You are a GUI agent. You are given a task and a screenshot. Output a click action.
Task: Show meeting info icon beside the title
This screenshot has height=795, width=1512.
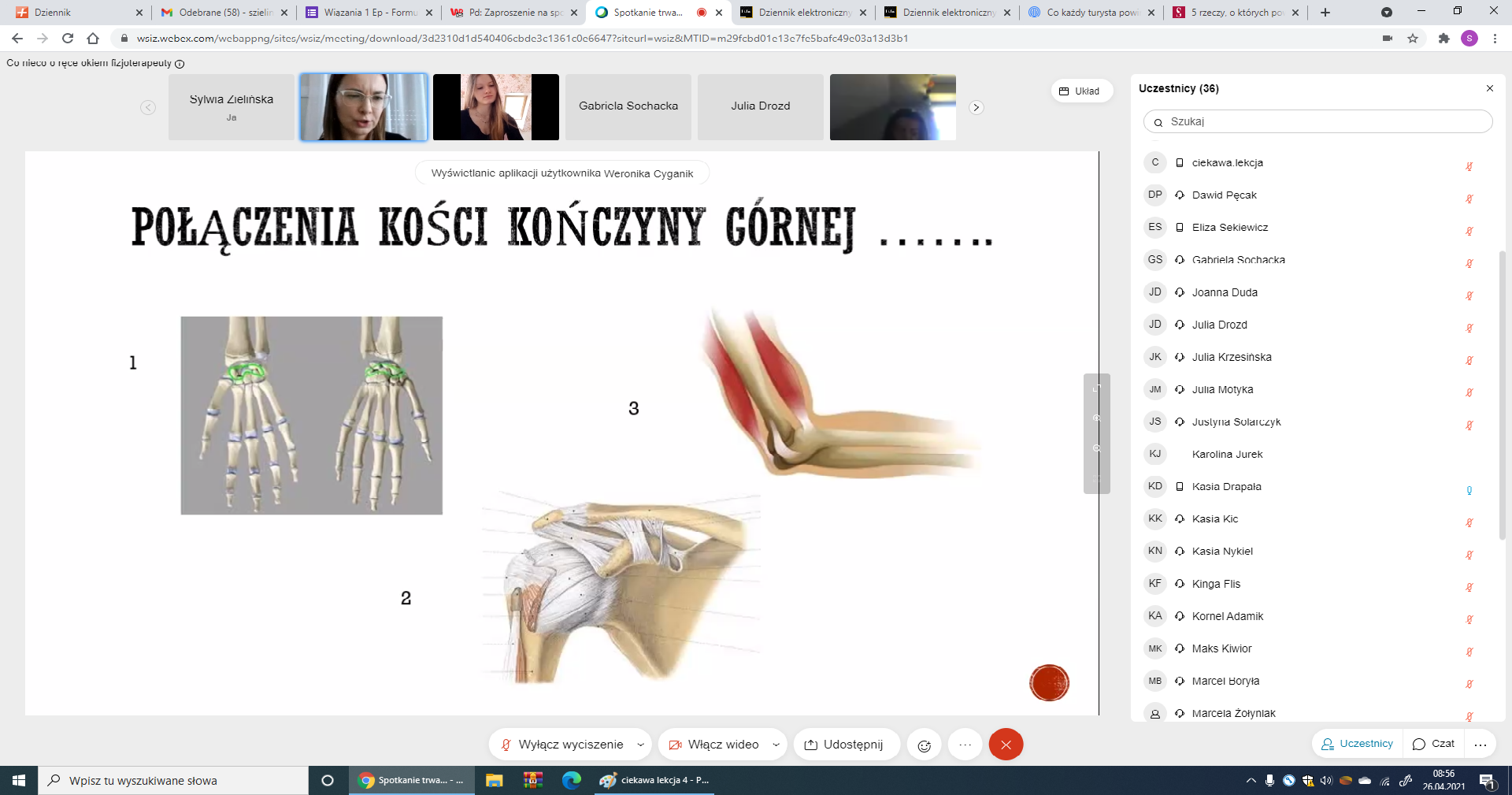(180, 64)
